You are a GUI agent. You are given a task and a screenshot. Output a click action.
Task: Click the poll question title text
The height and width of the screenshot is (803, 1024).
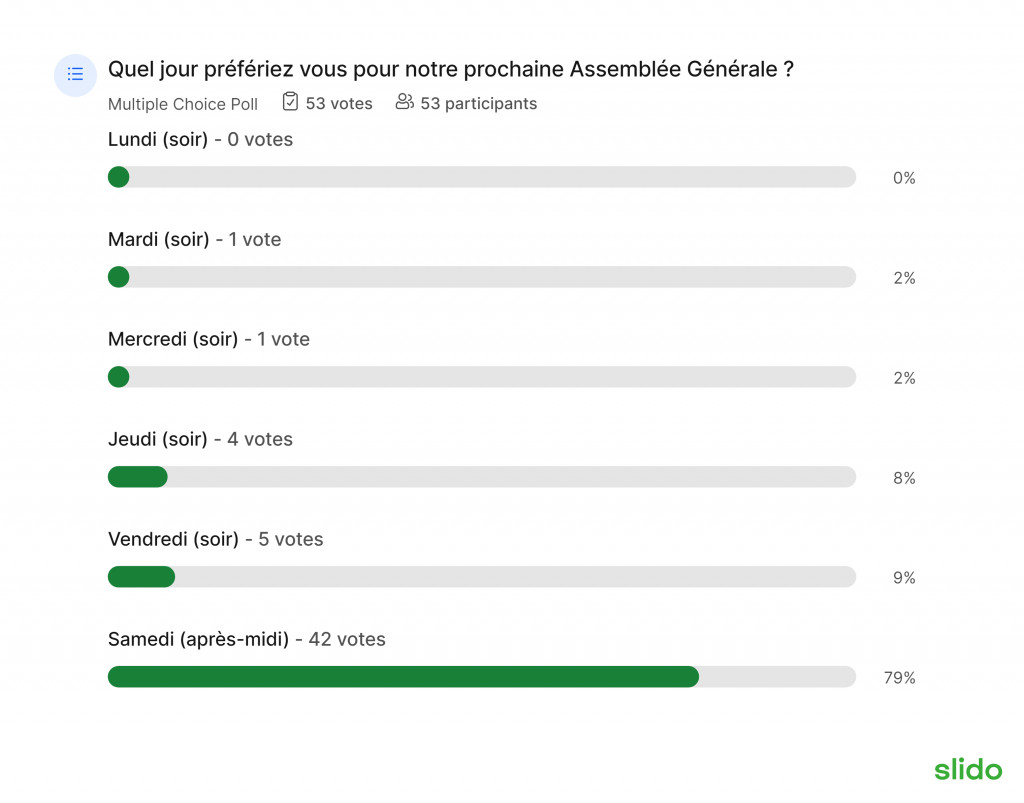(x=451, y=69)
